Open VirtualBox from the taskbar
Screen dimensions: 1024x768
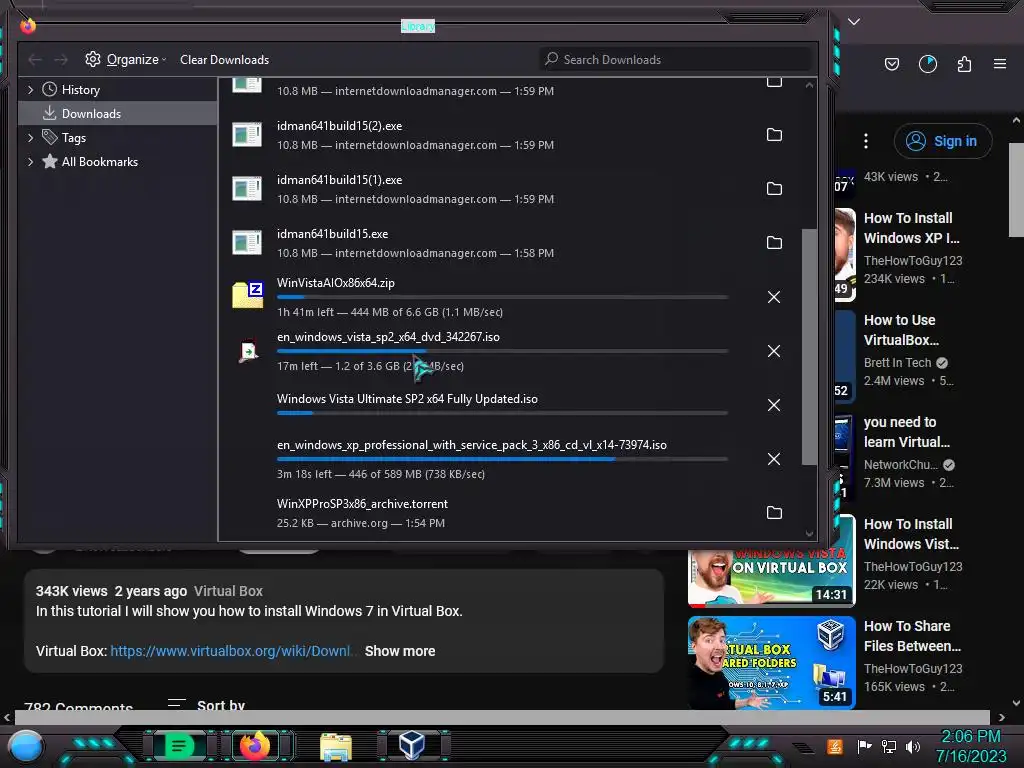click(412, 744)
